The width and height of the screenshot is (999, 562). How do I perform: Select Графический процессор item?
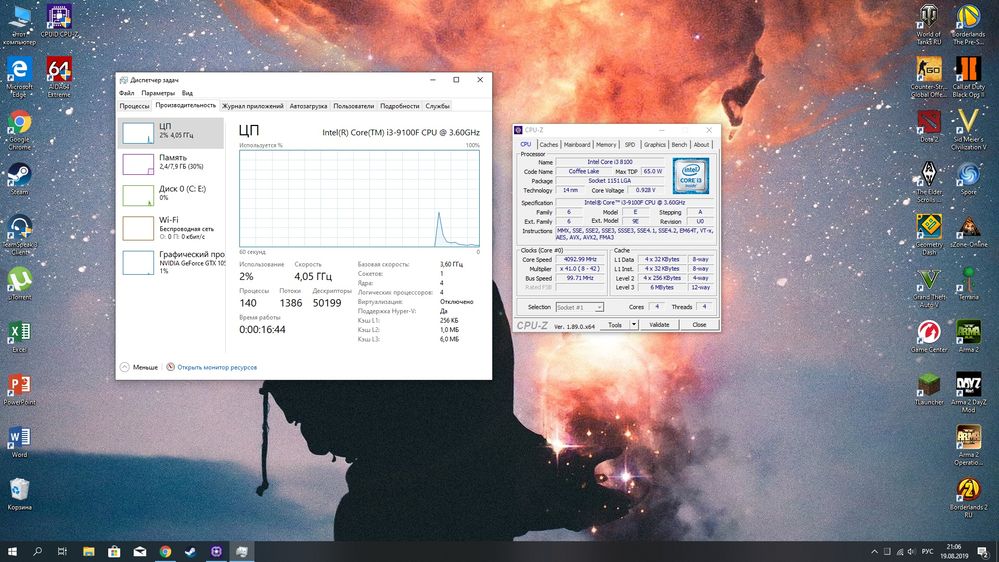171,262
